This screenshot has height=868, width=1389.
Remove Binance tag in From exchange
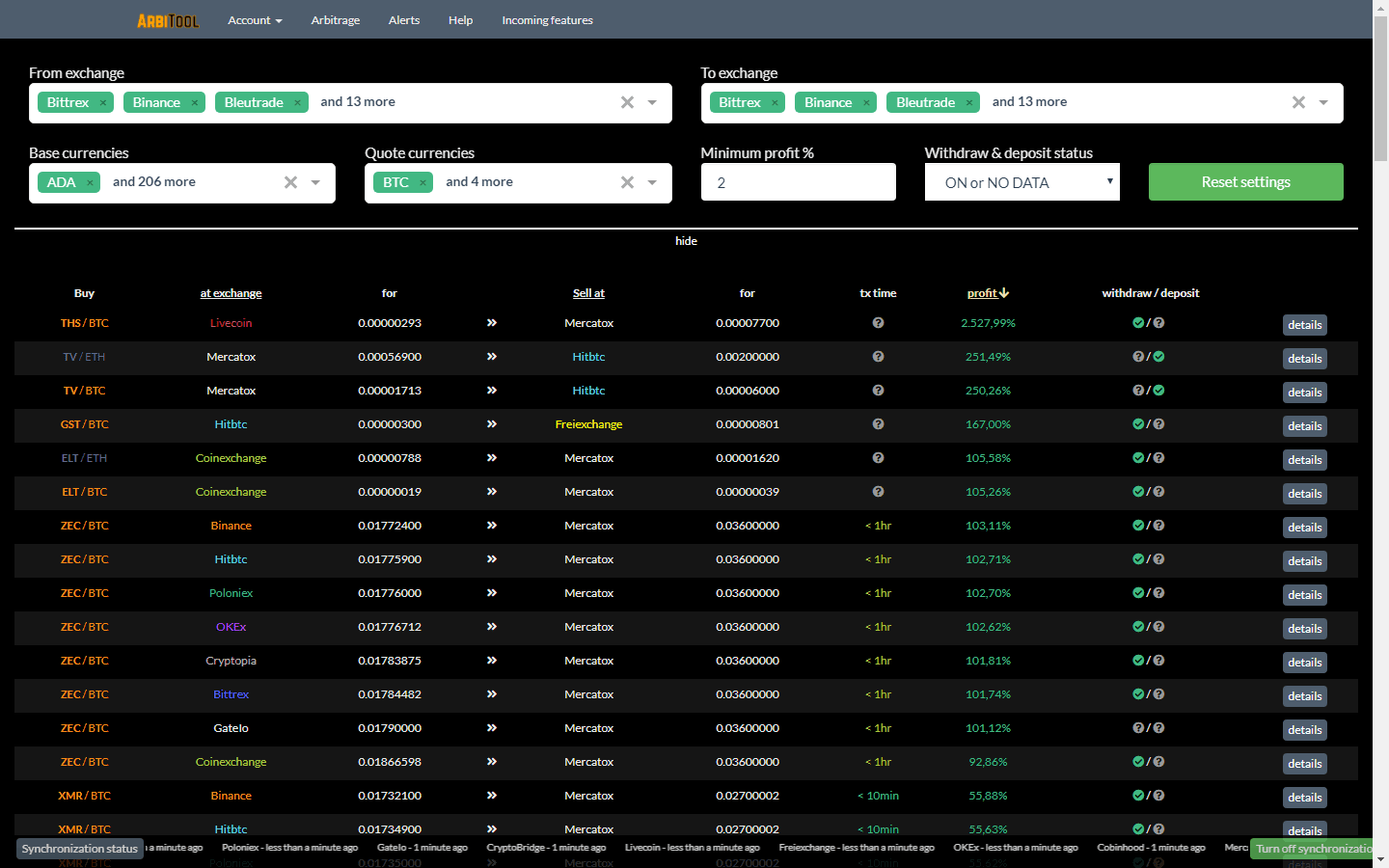[195, 102]
